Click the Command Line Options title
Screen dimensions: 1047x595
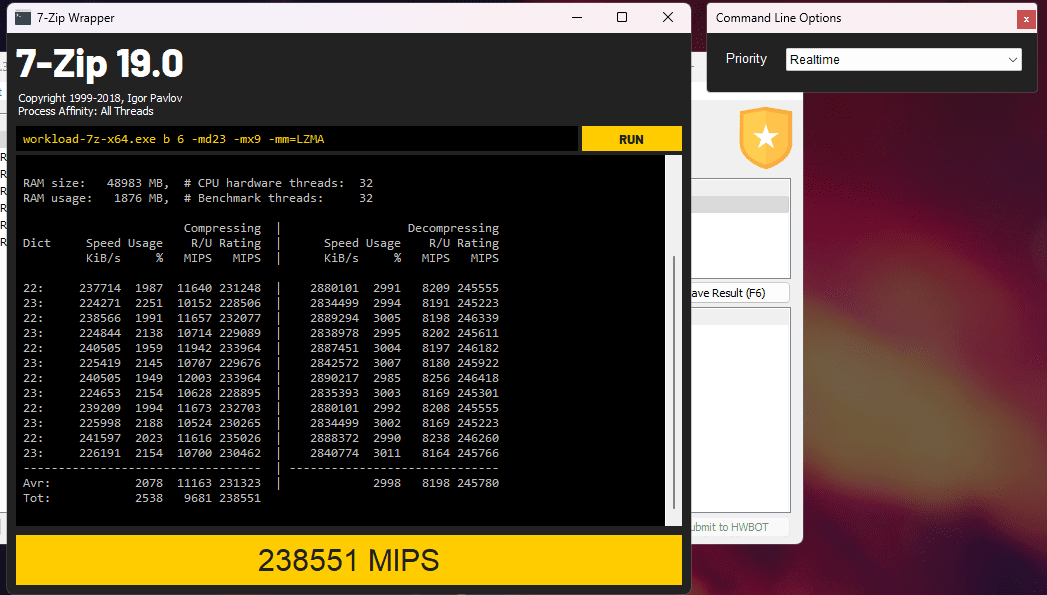click(x=779, y=18)
